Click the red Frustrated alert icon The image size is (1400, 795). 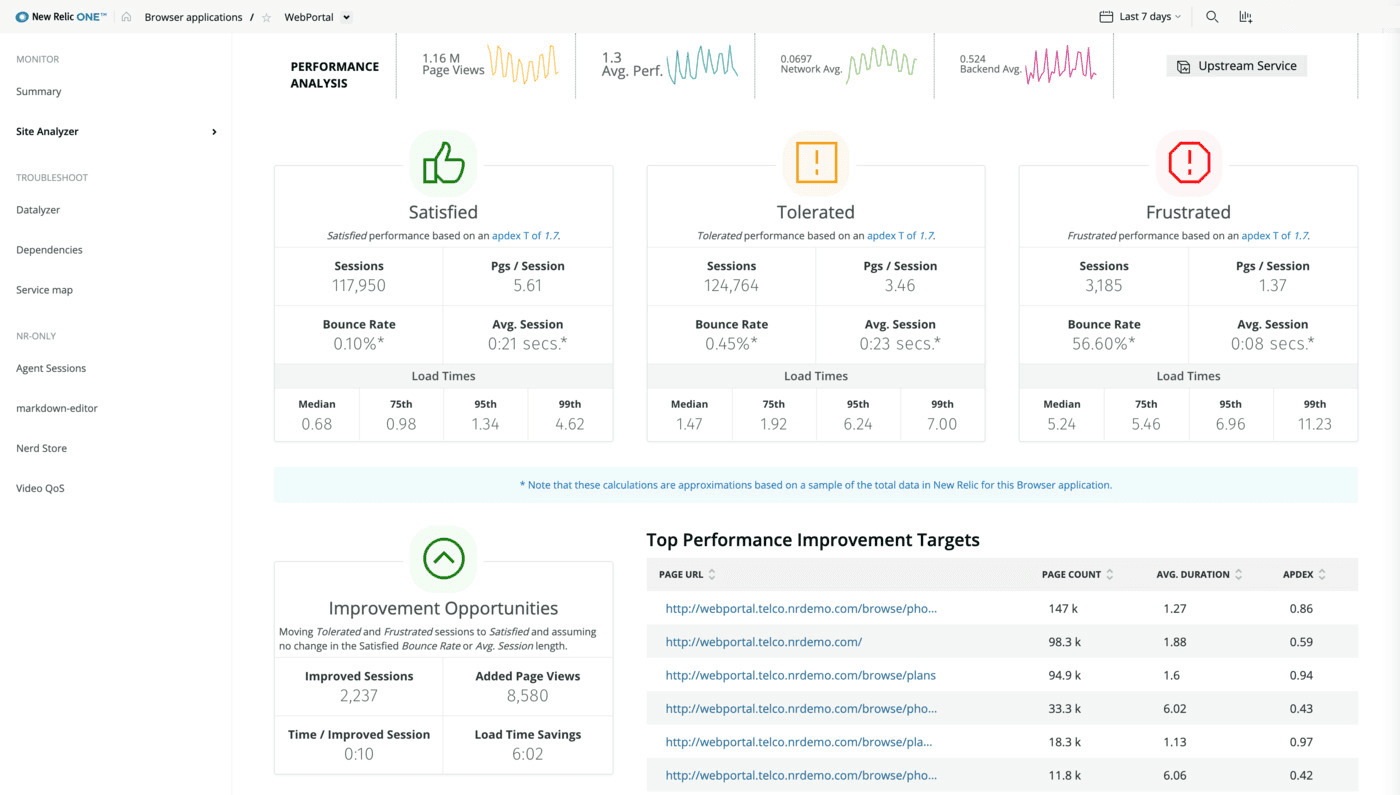1188,161
